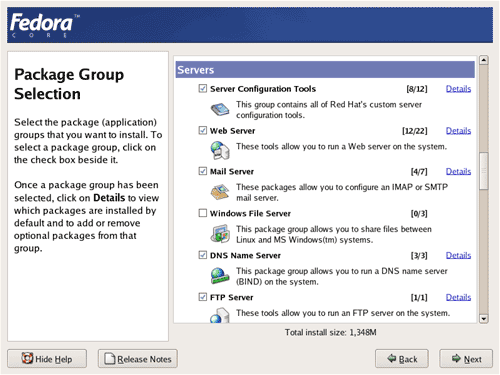Image resolution: width=500 pixels, height=375 pixels.
Task: Open the Release Notes
Action: click(x=138, y=359)
